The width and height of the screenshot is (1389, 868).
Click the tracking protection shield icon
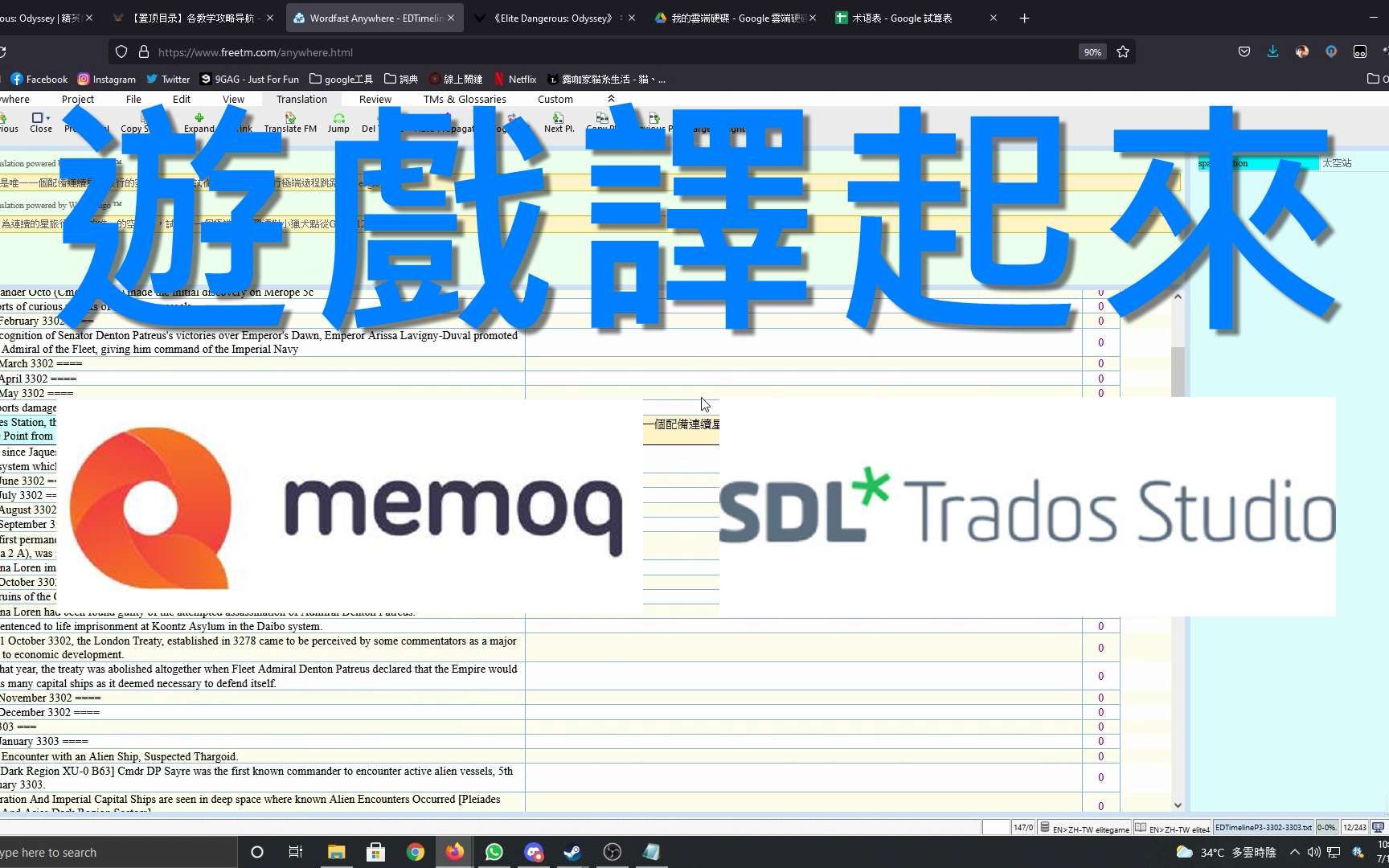tap(121, 51)
